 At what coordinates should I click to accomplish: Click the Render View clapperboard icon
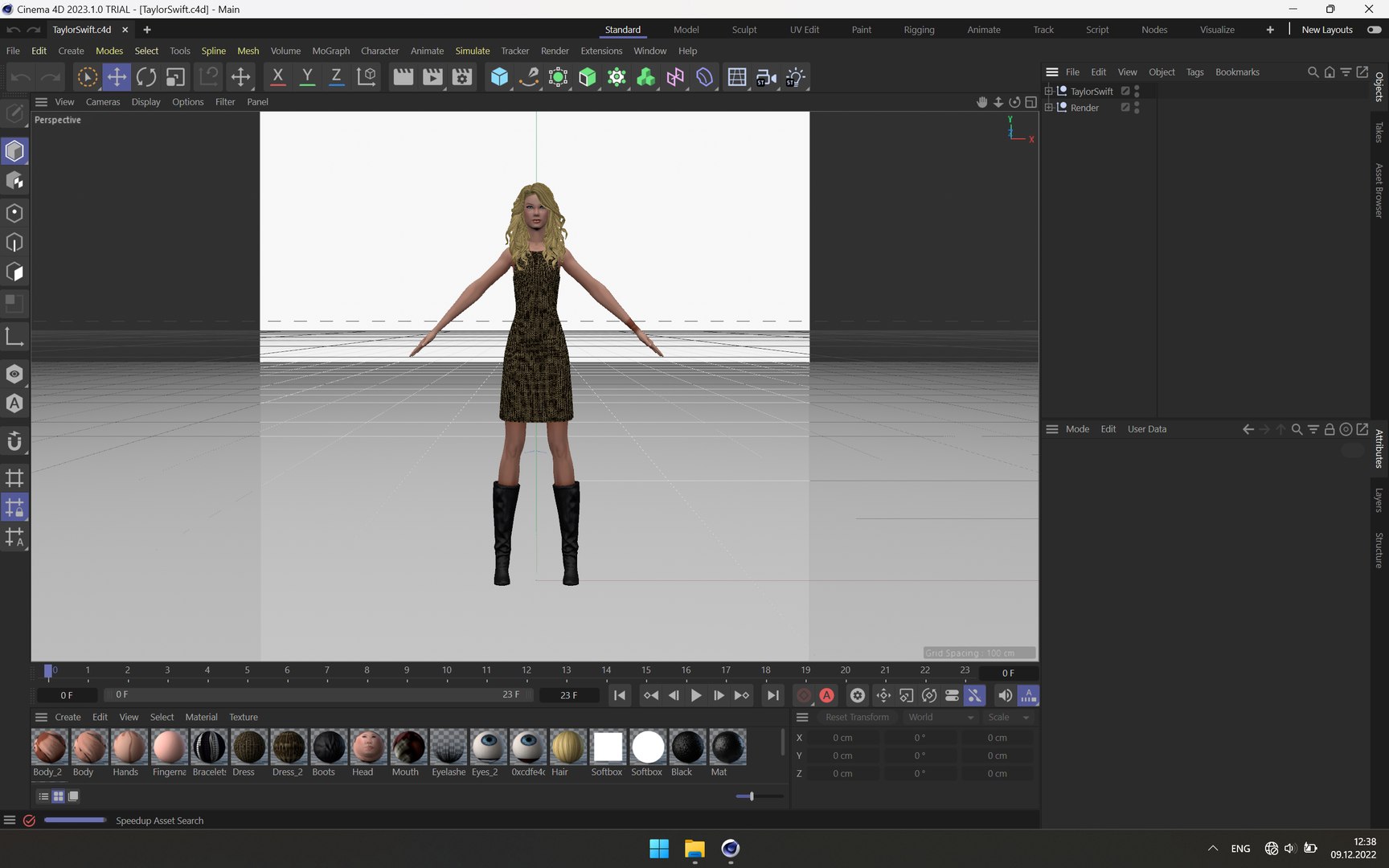(x=403, y=77)
